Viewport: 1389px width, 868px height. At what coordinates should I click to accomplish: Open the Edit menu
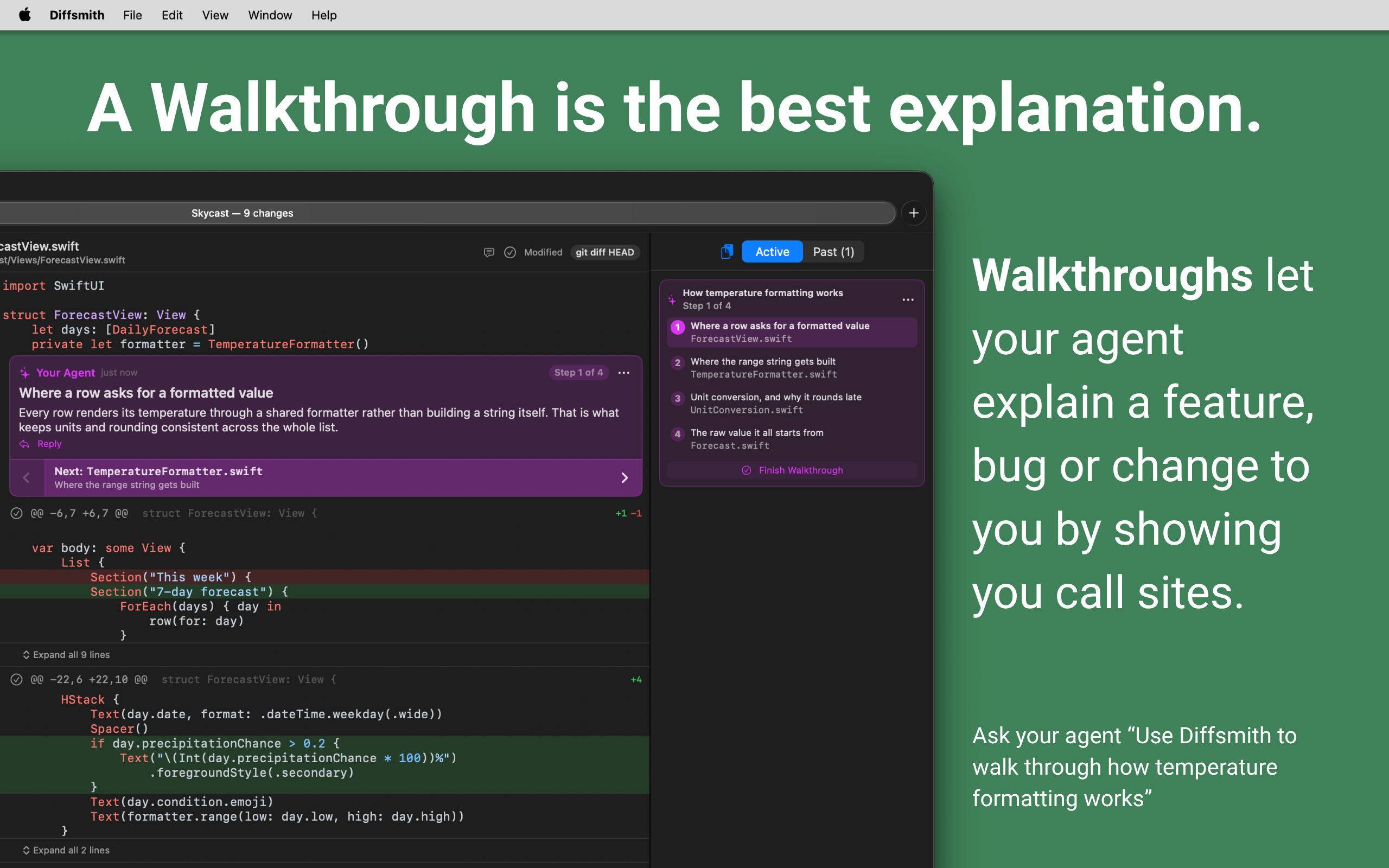(171, 15)
